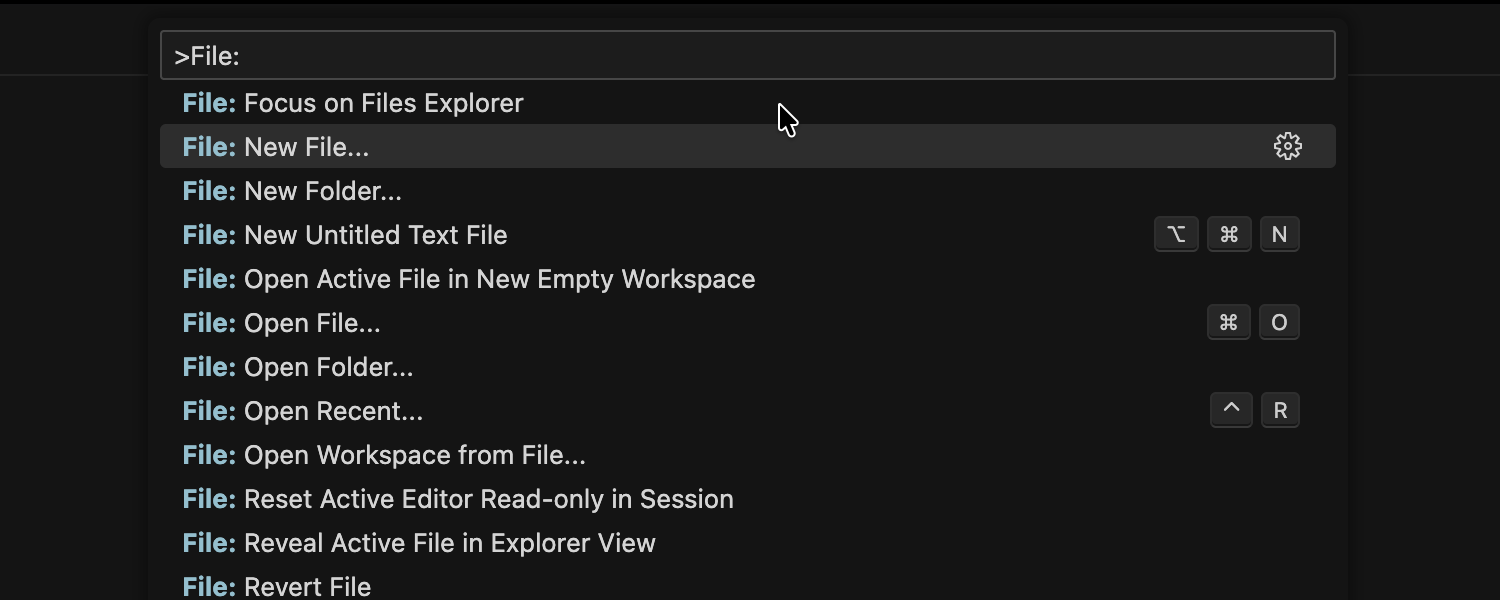Click the N key badge for New Untitled

pyautogui.click(x=1280, y=235)
